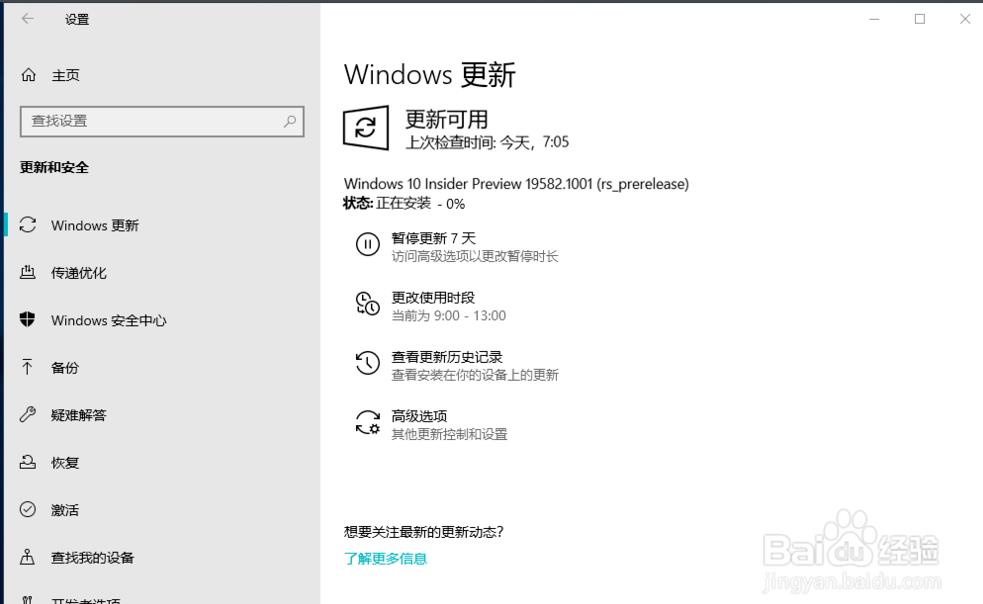The image size is (983, 604).
Task: Open 高级选项 advanced options
Action: click(419, 416)
